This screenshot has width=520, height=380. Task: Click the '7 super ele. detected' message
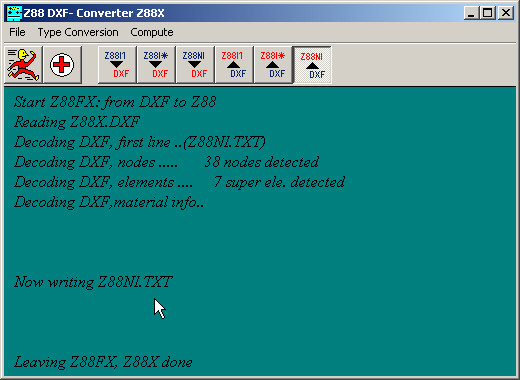[x=279, y=182]
